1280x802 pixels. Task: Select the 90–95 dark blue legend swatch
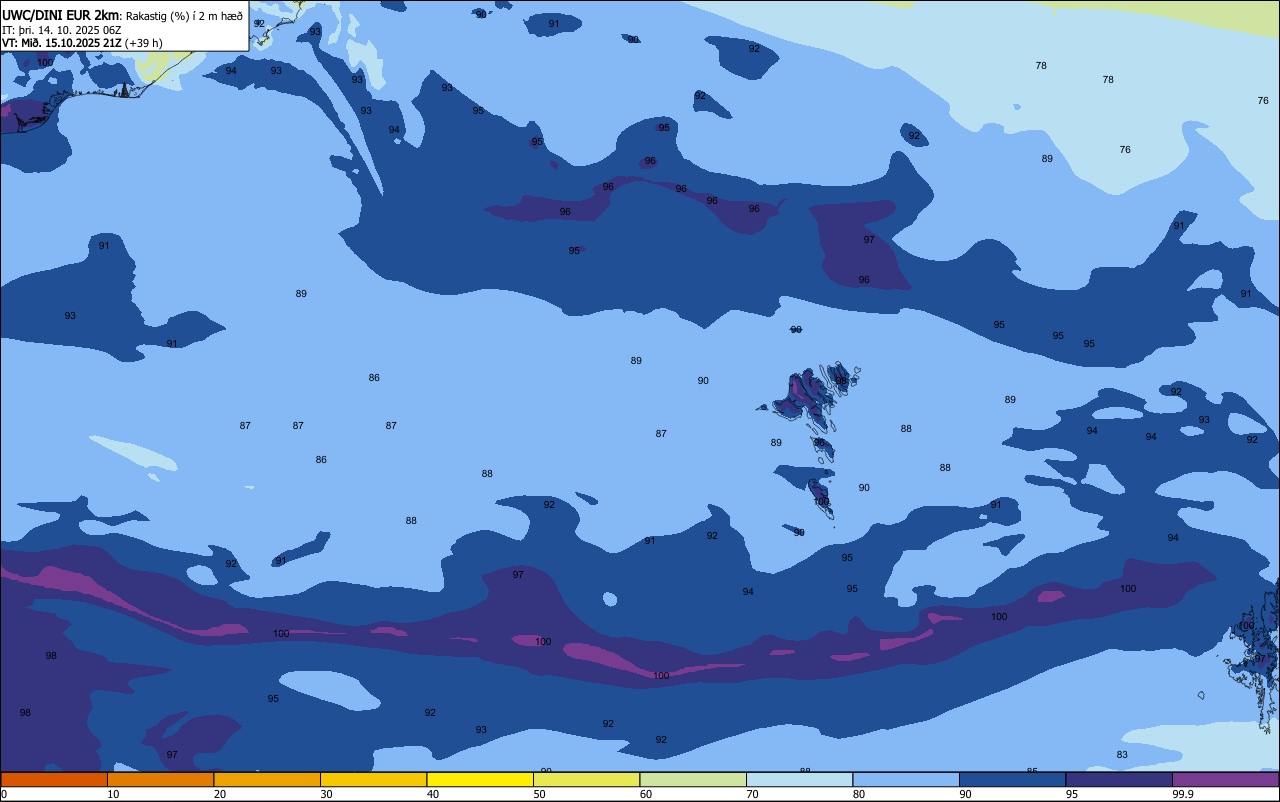1012,780
